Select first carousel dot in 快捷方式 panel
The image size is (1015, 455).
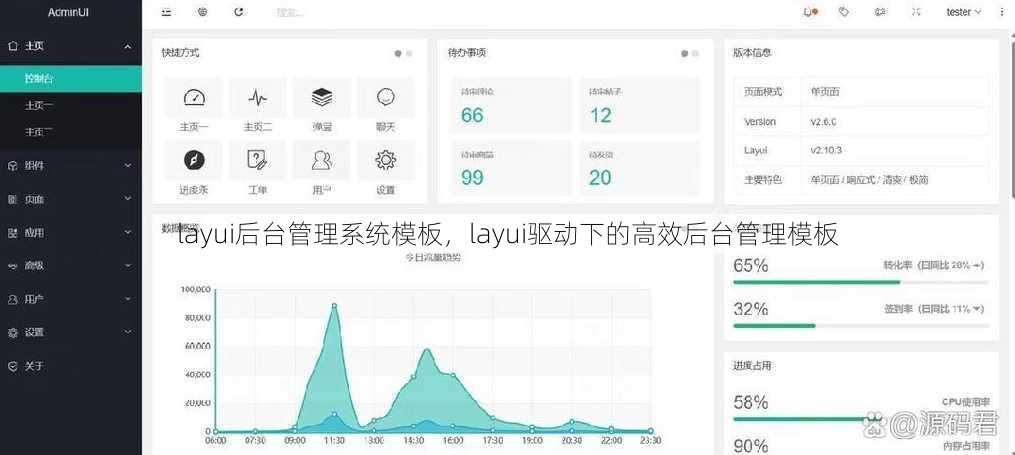(x=397, y=54)
